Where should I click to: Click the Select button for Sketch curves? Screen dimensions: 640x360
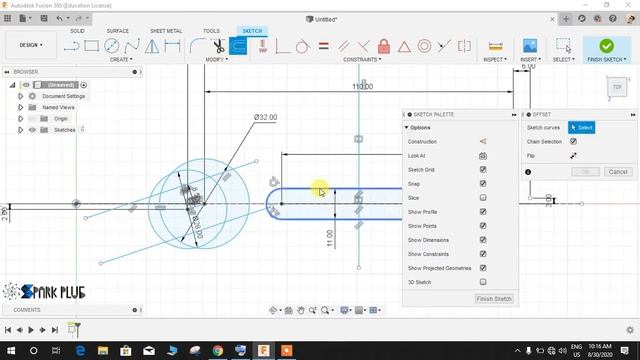(x=581, y=128)
